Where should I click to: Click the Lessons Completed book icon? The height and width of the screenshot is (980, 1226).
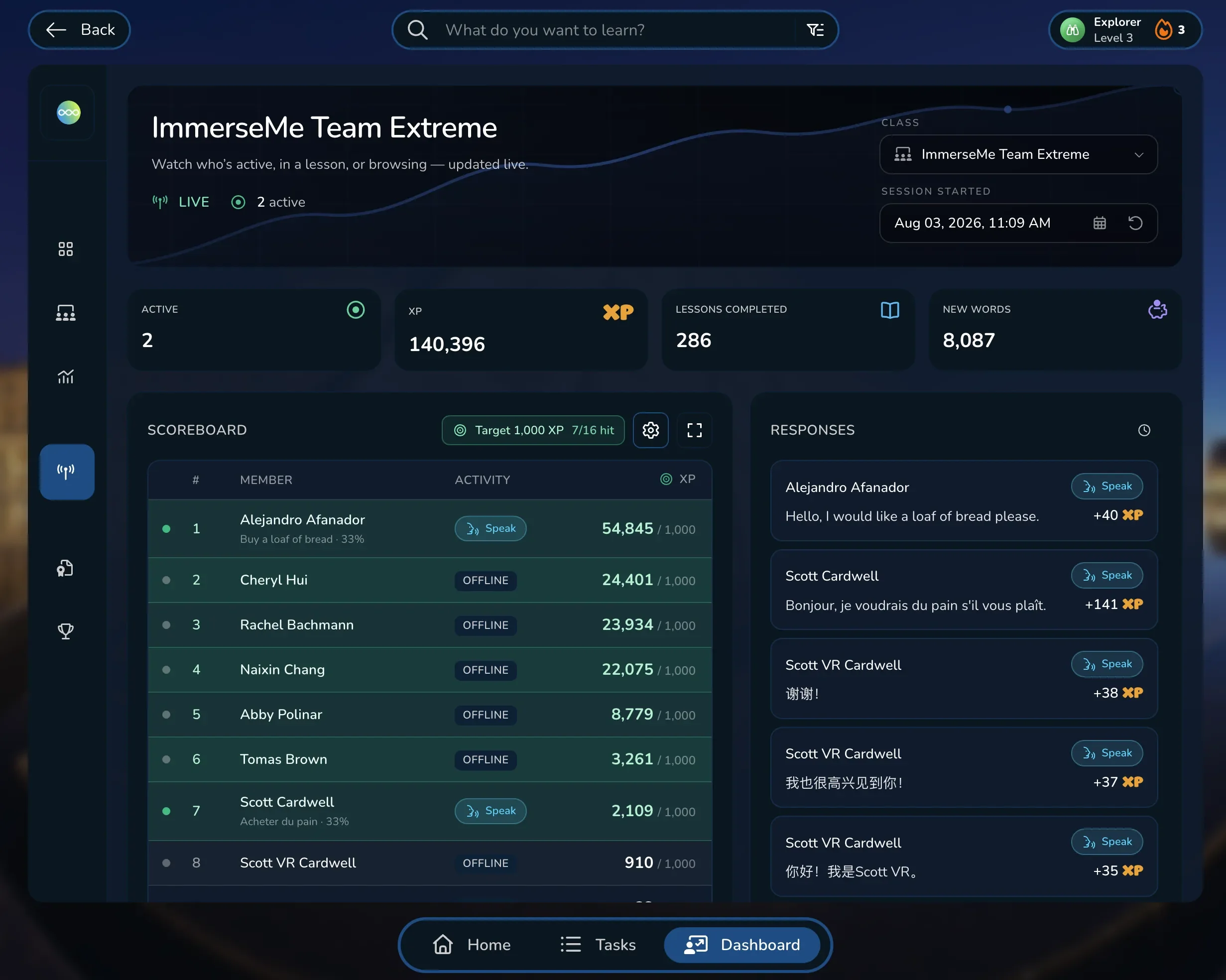(890, 310)
